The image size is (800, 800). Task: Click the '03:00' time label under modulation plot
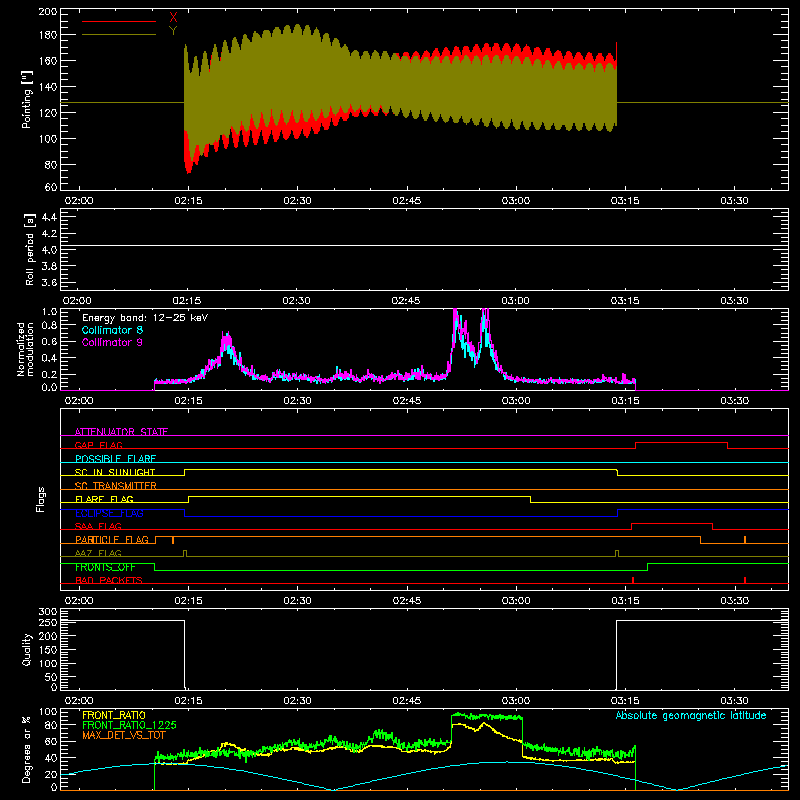click(516, 401)
